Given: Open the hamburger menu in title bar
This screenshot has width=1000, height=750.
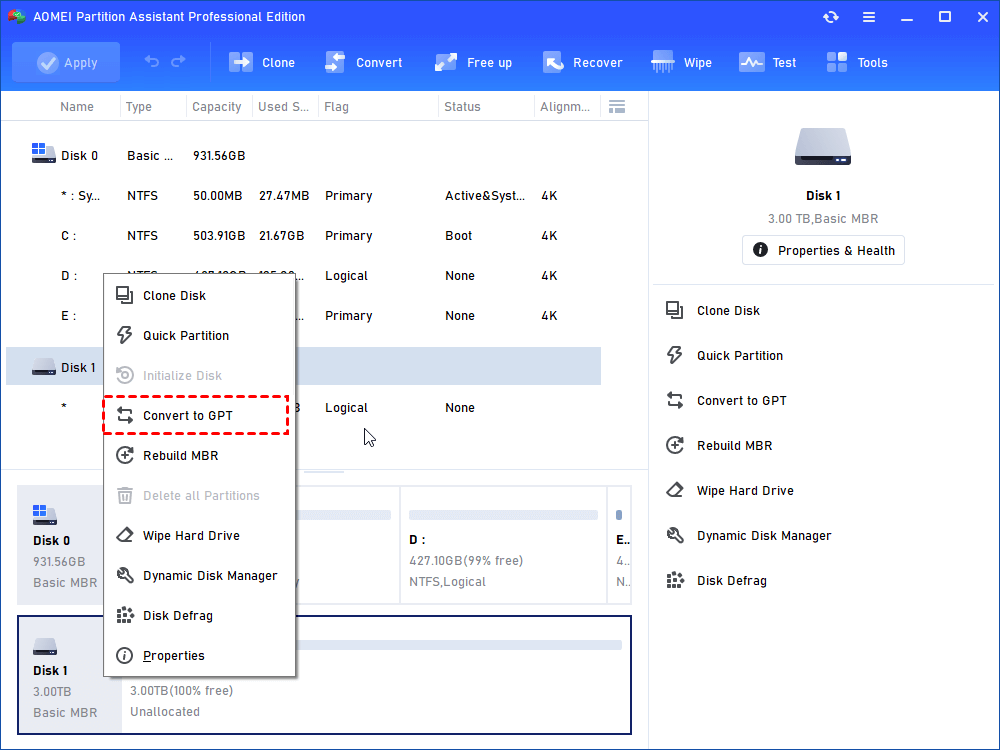Looking at the screenshot, I should [x=869, y=17].
